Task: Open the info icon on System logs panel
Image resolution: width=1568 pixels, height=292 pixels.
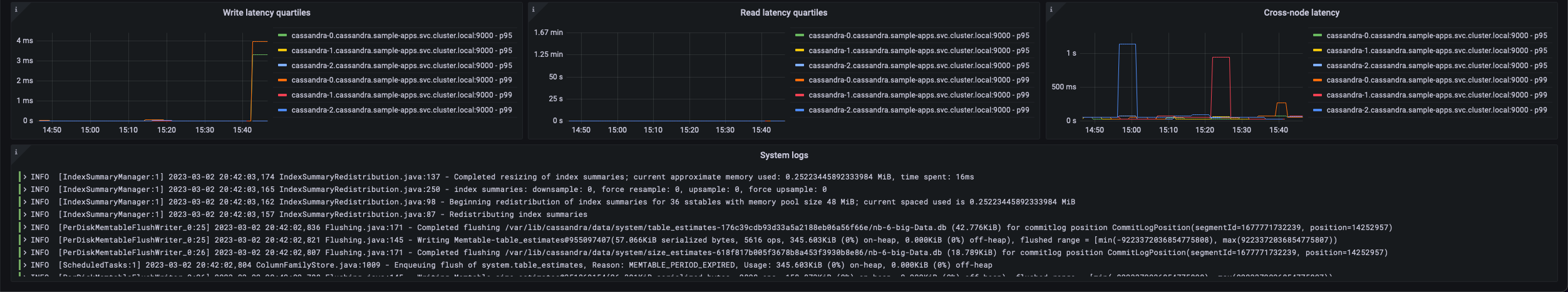Action: 16,152
